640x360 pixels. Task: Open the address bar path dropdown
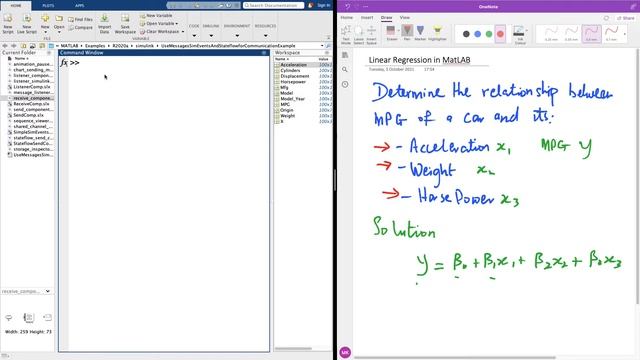(322, 46)
